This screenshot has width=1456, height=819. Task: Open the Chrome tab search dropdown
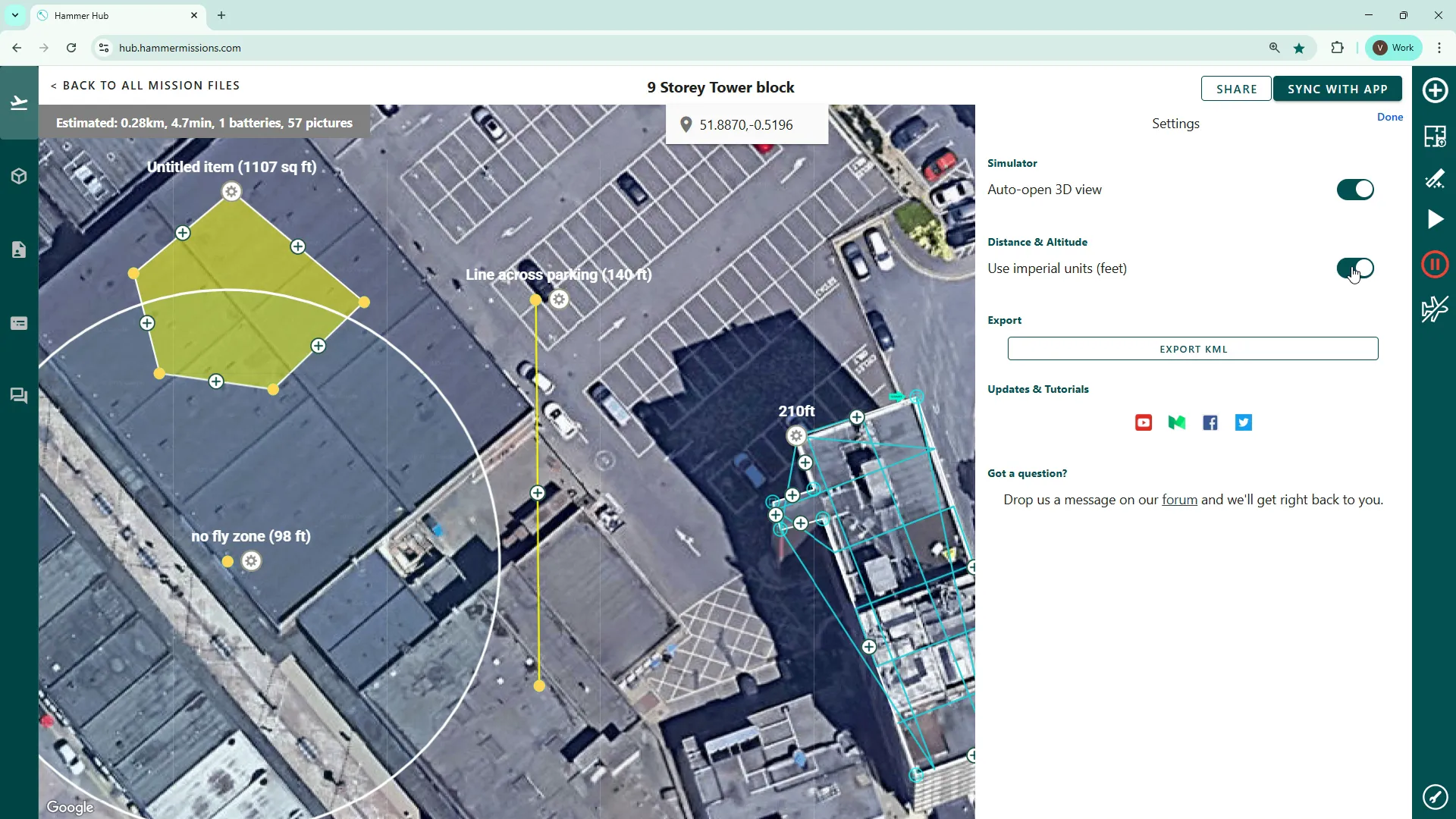click(14, 15)
